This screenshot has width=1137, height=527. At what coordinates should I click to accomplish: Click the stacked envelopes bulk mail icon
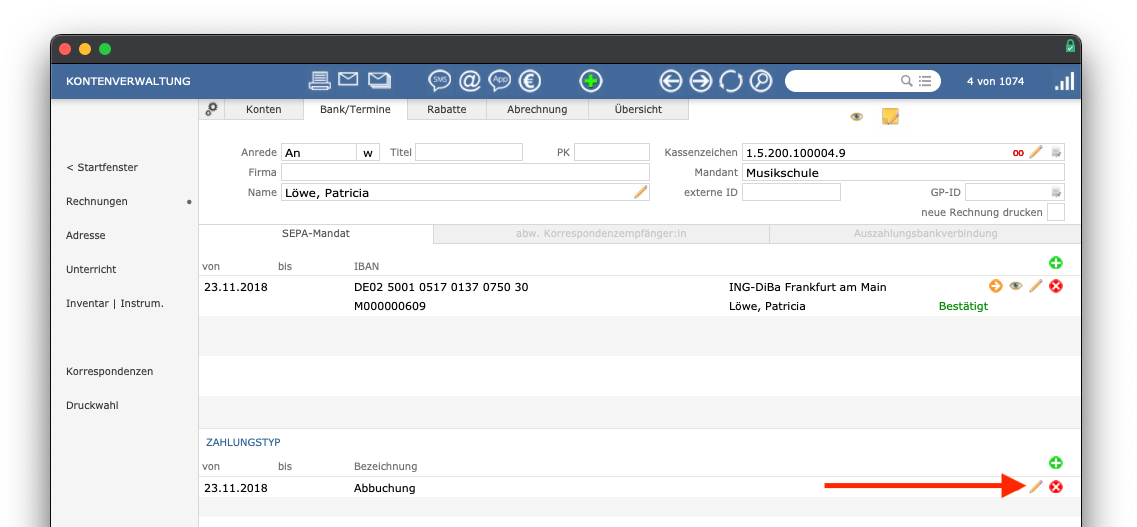(379, 80)
